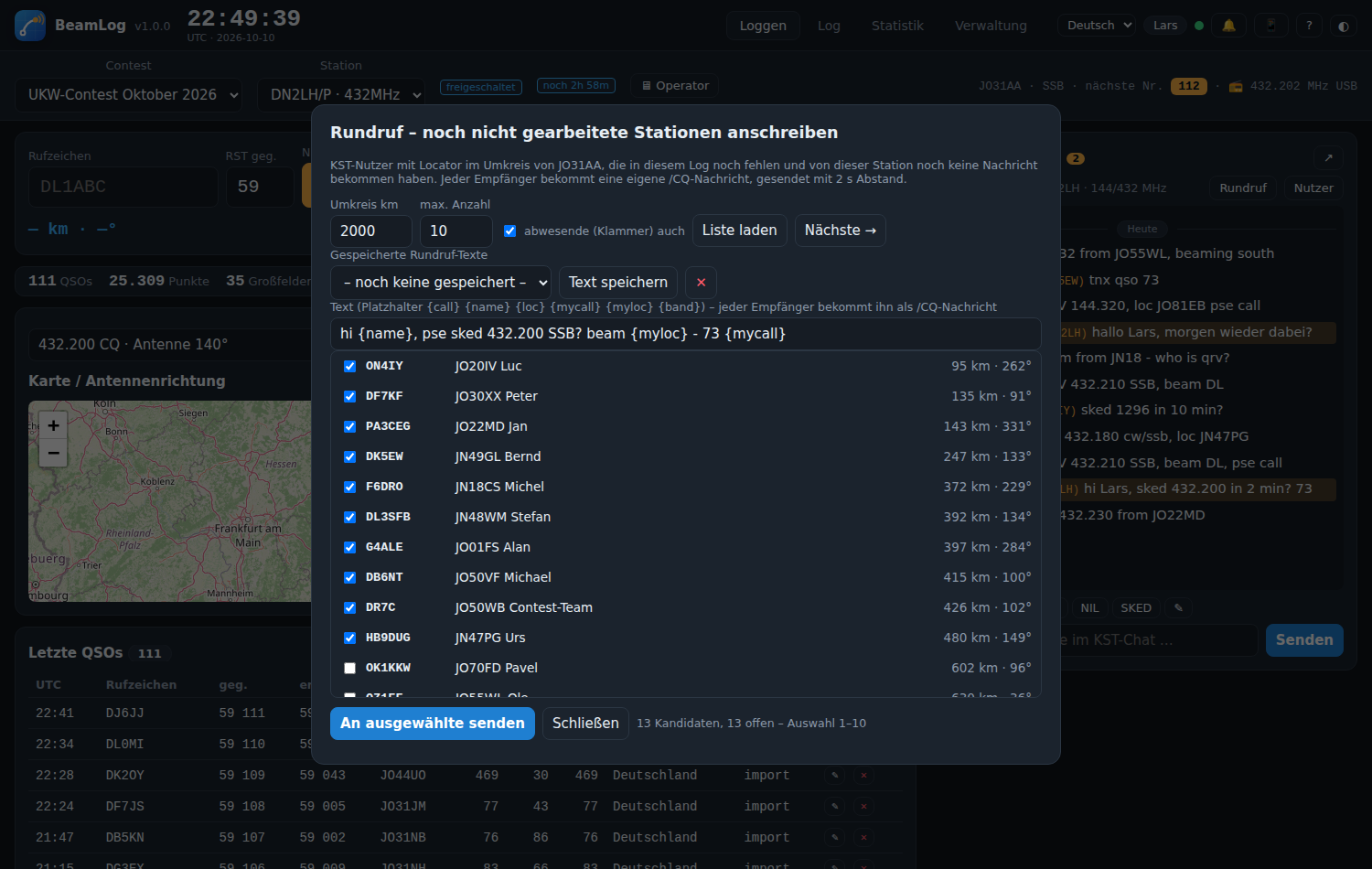Viewport: 1372px width, 869px height.
Task: Open notifications with the bell icon
Action: pos(1228,26)
